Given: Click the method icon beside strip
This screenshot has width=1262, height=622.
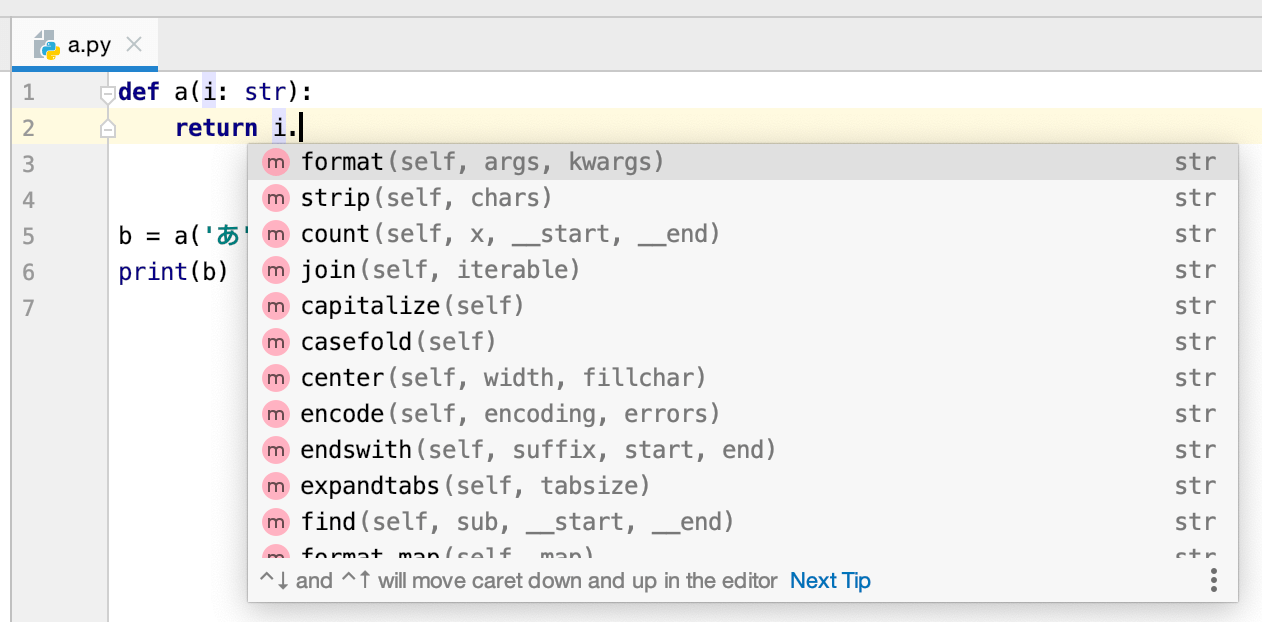Looking at the screenshot, I should click(x=275, y=198).
